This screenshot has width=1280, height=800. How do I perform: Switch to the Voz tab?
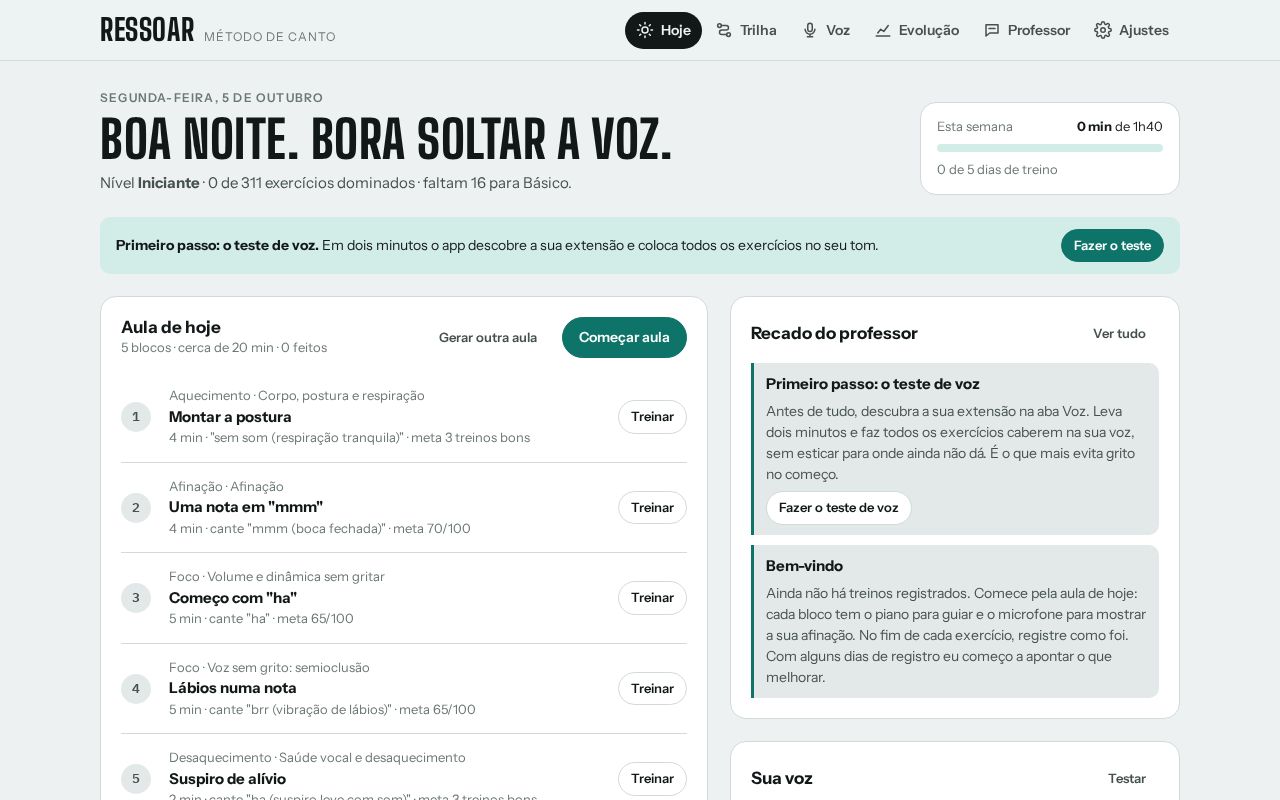pos(826,30)
